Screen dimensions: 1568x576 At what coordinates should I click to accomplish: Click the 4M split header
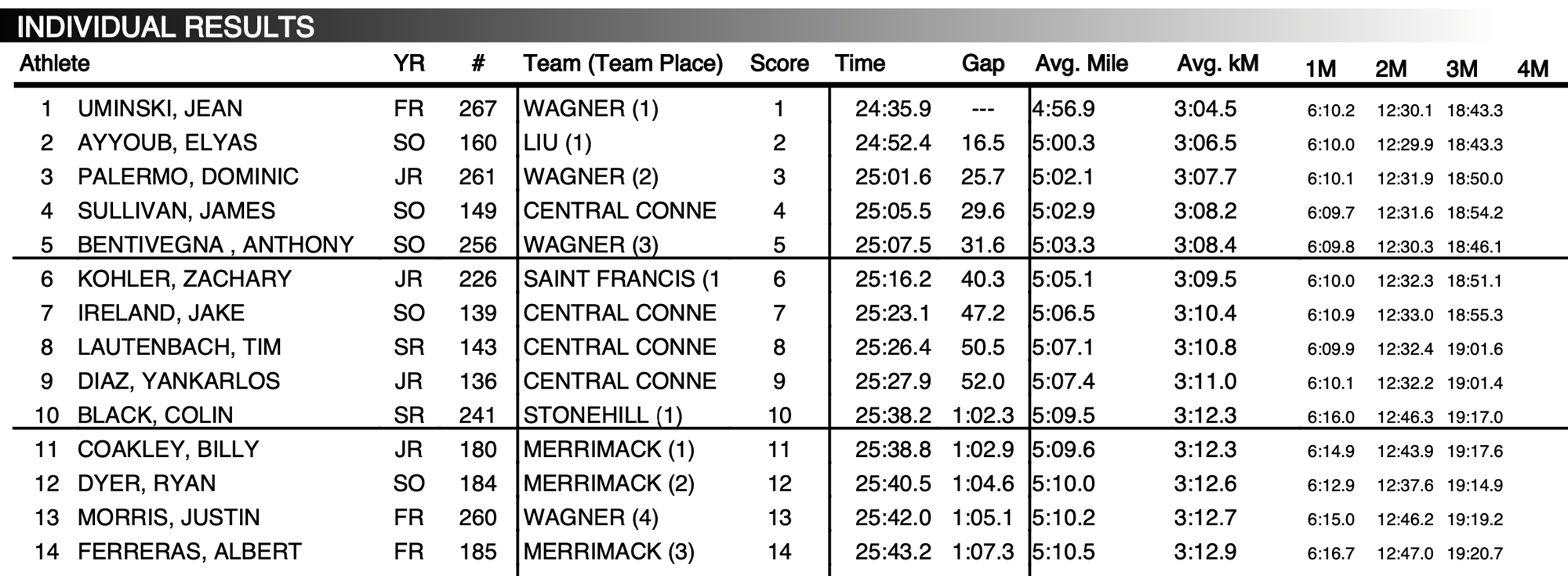pyautogui.click(x=1533, y=69)
